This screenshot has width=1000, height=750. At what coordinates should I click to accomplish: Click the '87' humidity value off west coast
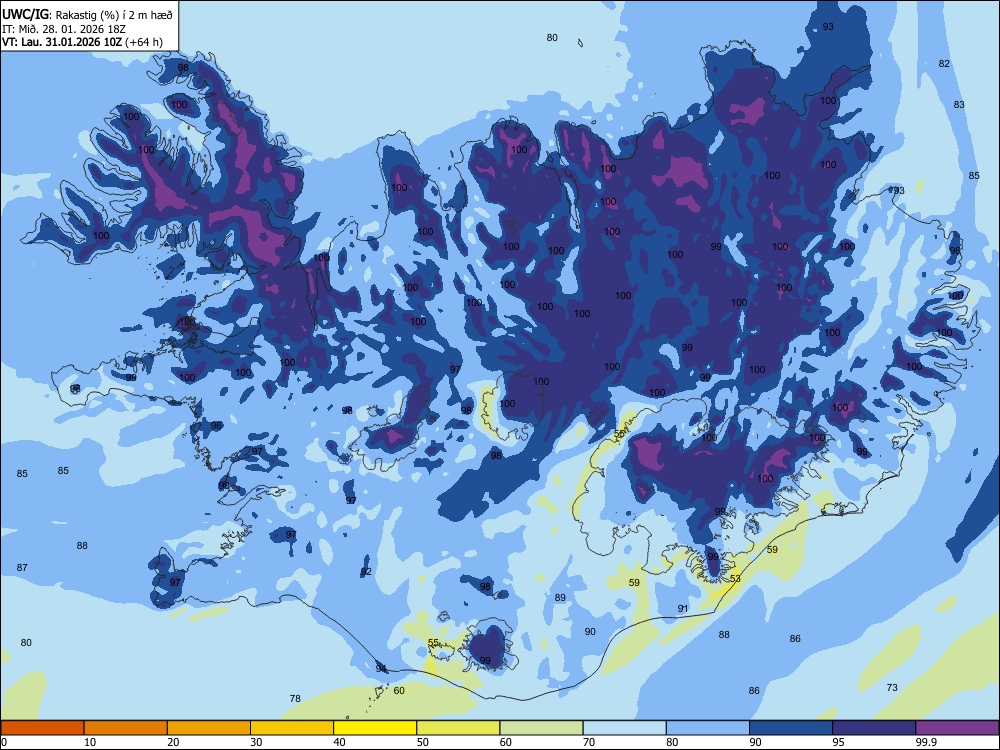(x=22, y=567)
